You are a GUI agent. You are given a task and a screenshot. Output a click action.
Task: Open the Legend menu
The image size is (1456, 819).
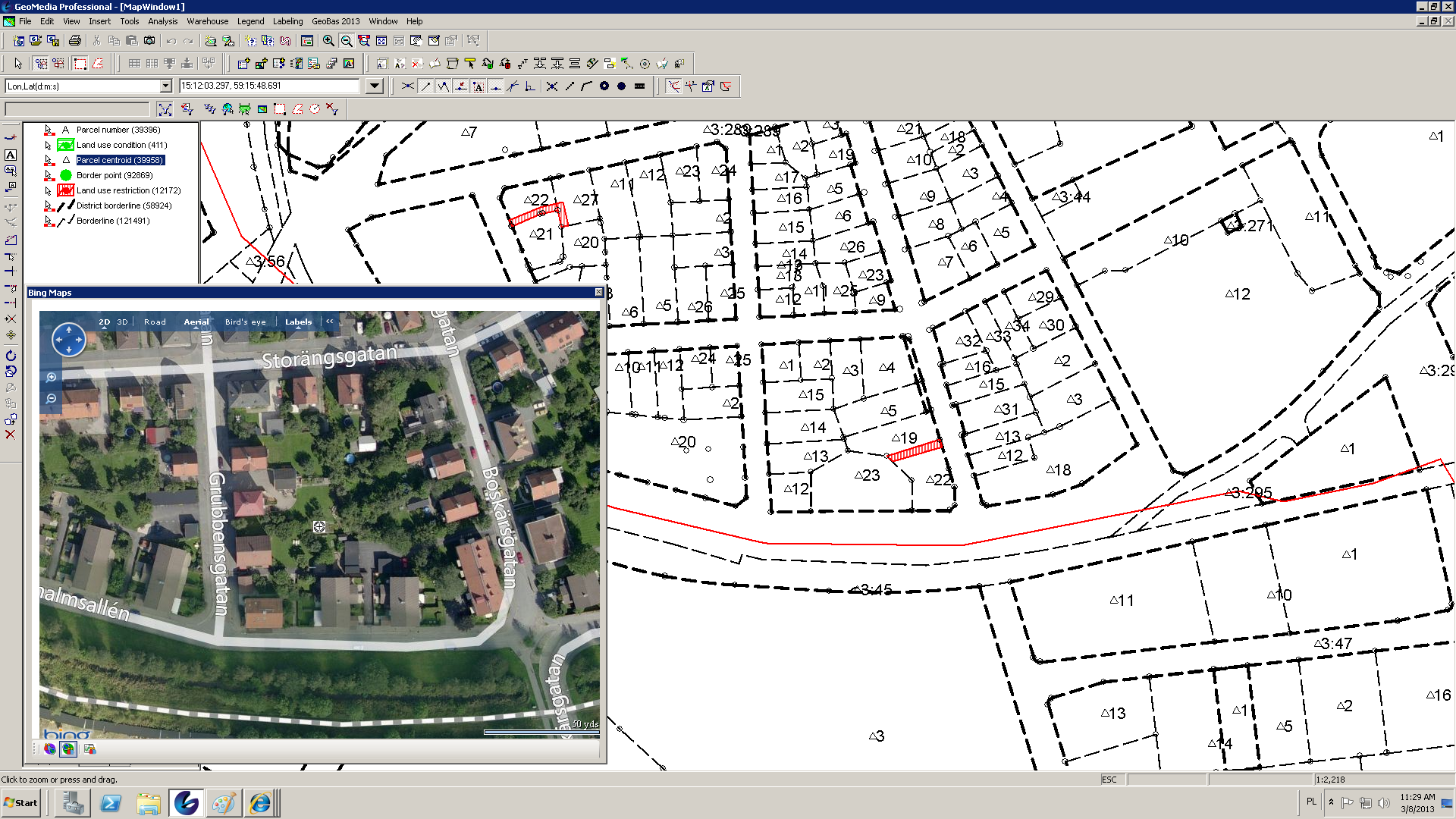pyautogui.click(x=250, y=21)
